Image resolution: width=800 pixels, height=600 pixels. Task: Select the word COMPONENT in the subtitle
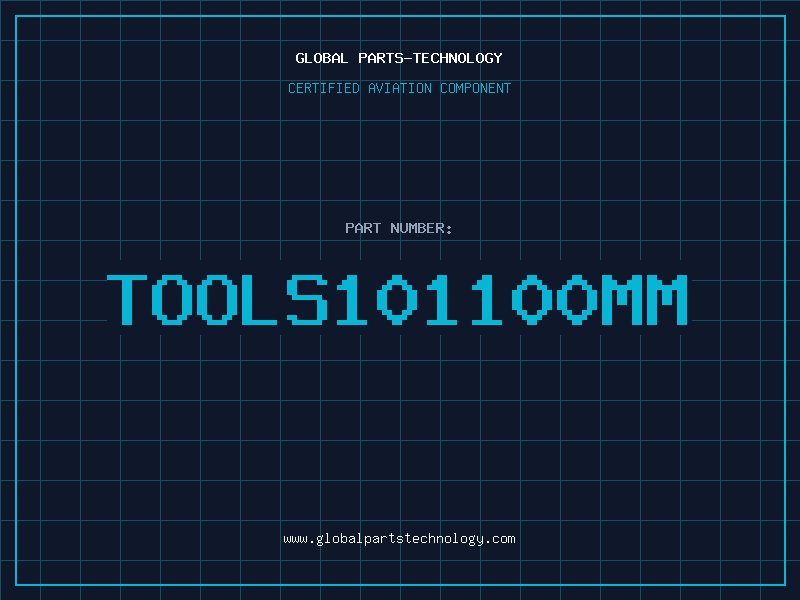474,88
